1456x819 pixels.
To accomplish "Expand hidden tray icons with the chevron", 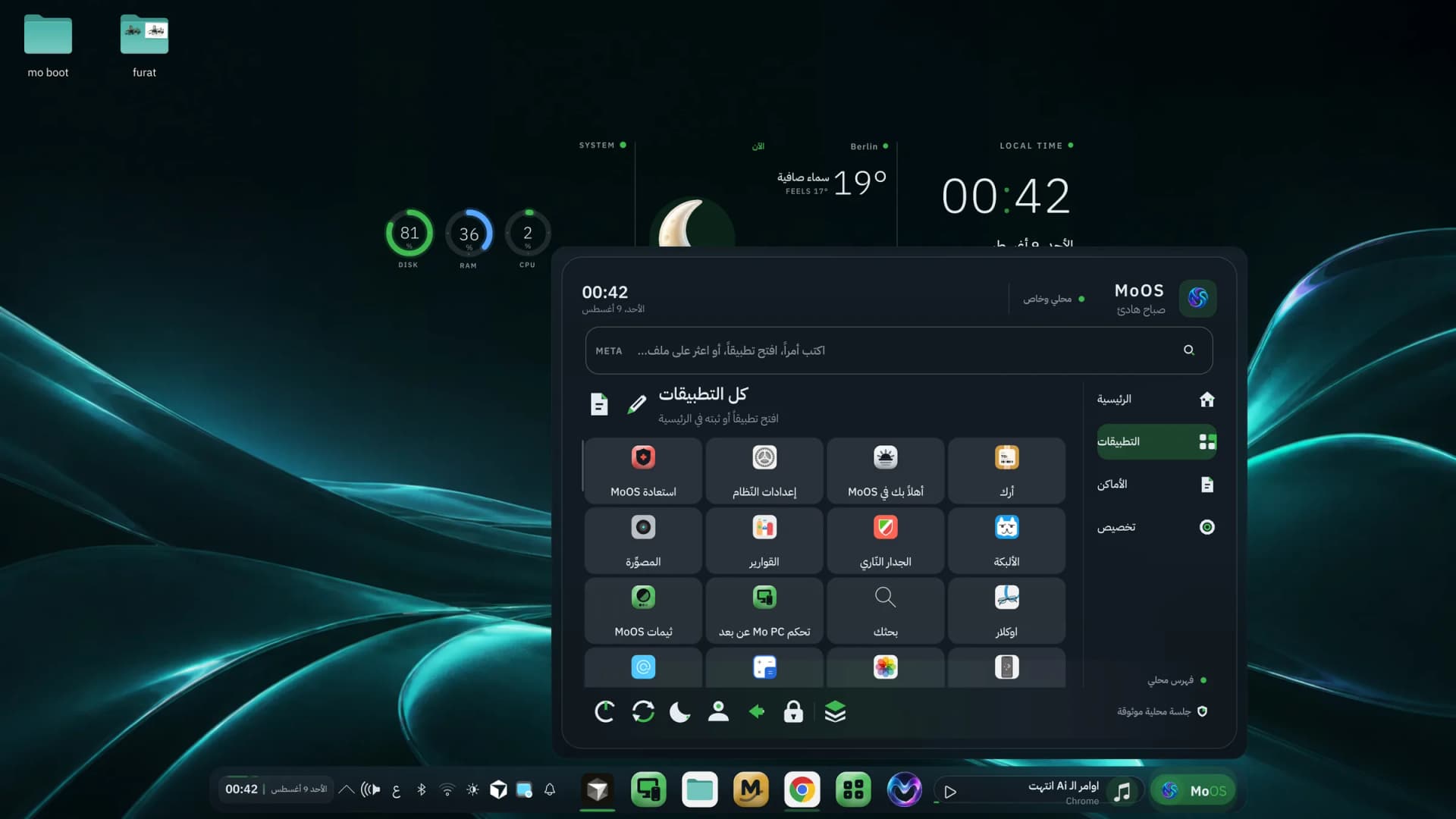I will point(347,789).
